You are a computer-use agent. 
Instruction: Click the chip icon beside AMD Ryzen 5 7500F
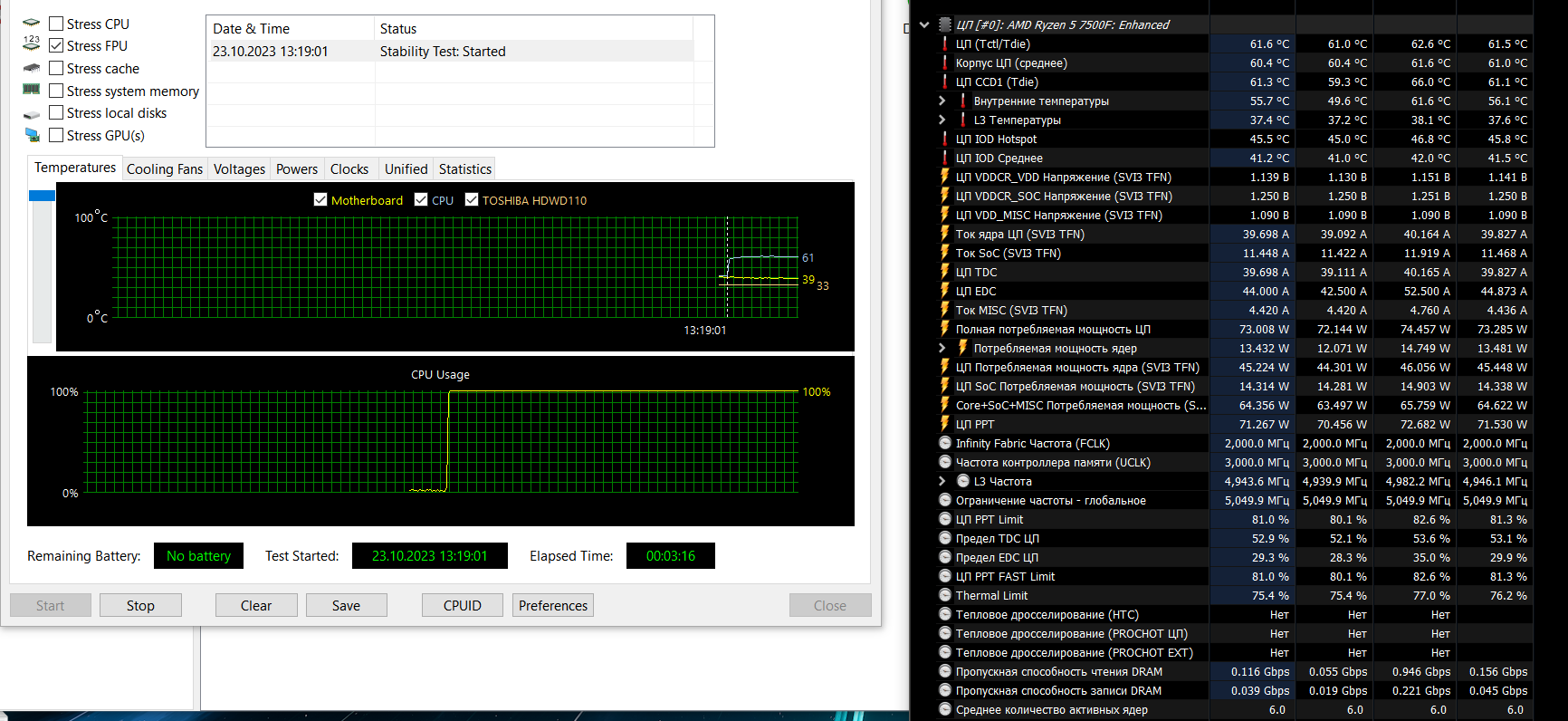point(945,24)
